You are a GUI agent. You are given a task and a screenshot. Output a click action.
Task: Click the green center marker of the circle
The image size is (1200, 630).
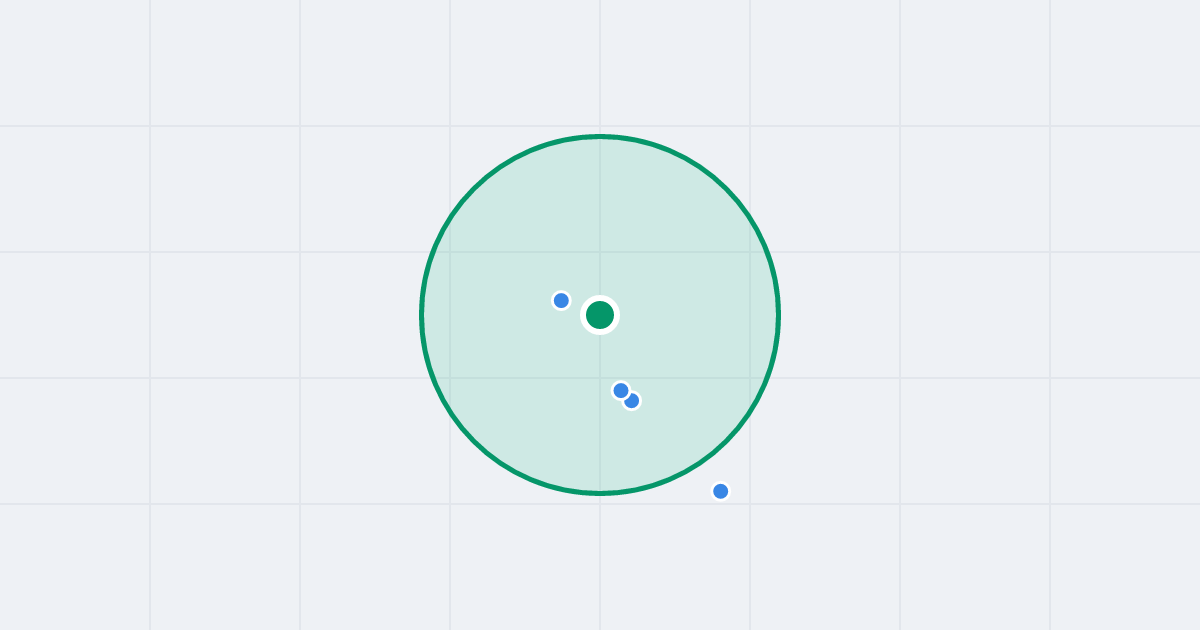click(x=600, y=315)
